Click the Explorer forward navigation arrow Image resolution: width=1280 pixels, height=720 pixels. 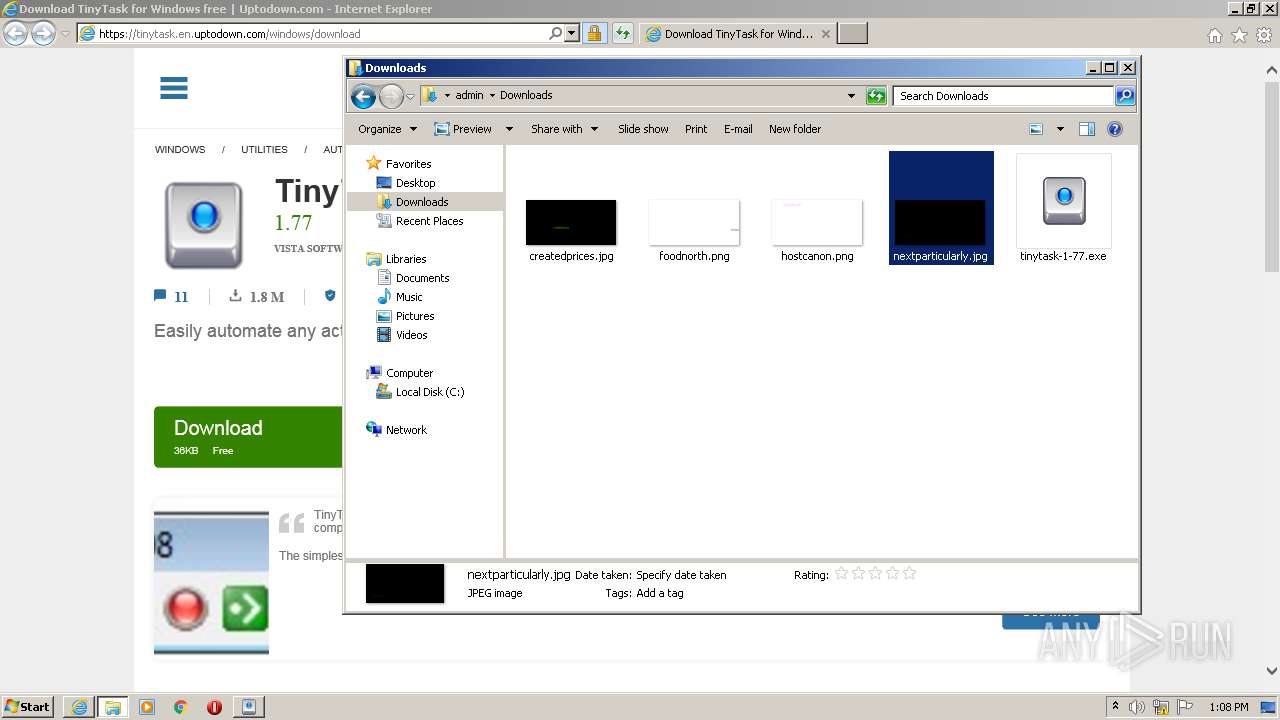point(391,96)
